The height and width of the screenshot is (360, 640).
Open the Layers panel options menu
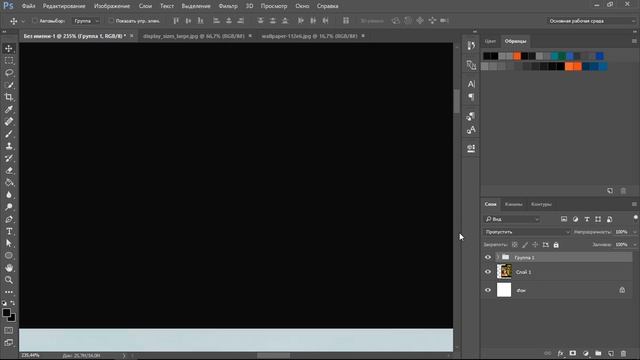(x=634, y=204)
